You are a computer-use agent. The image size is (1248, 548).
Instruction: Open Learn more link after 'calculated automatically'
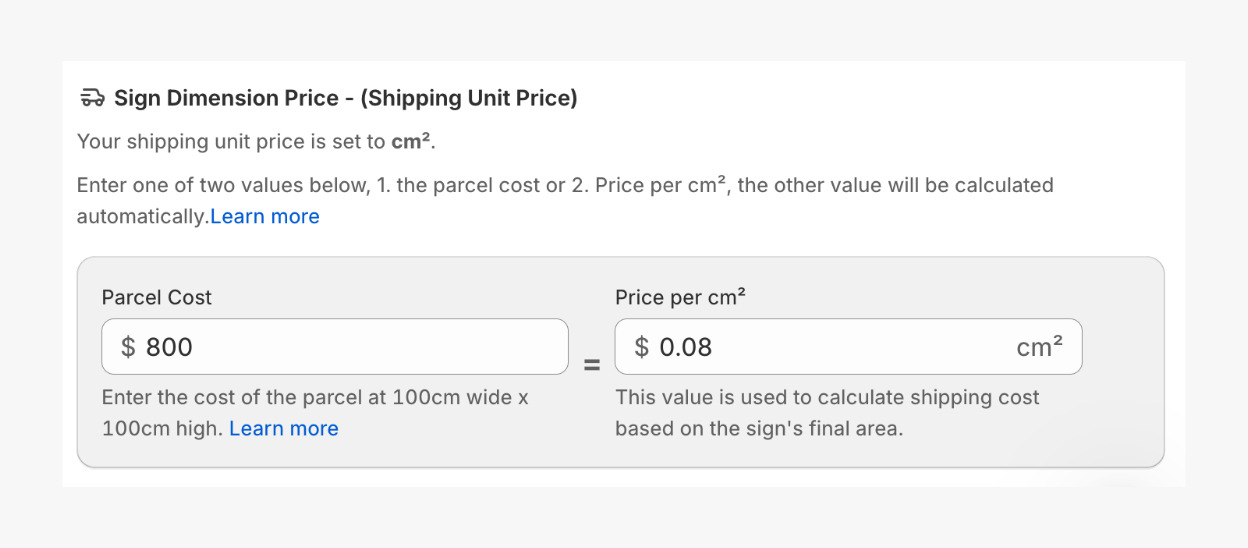tap(265, 217)
